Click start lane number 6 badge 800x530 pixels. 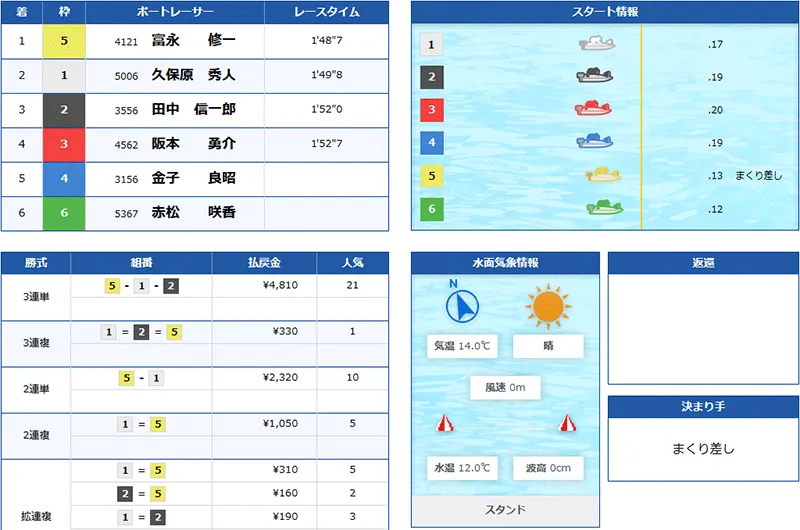(432, 209)
